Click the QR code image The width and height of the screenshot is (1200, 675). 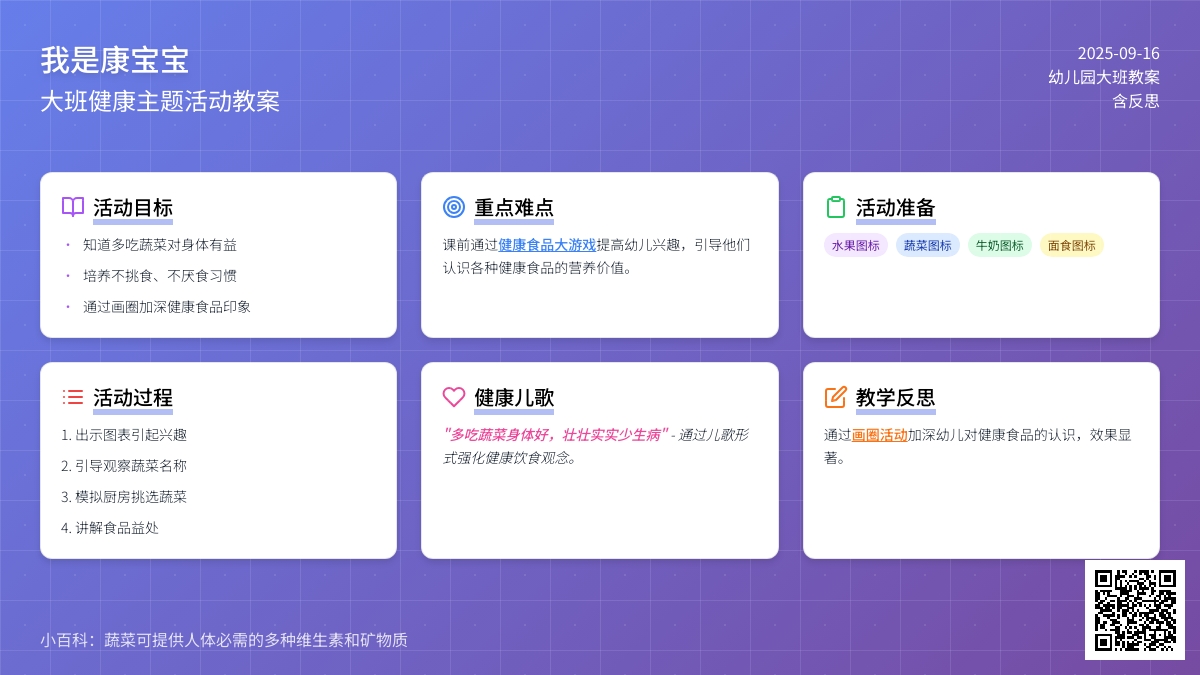[1135, 610]
